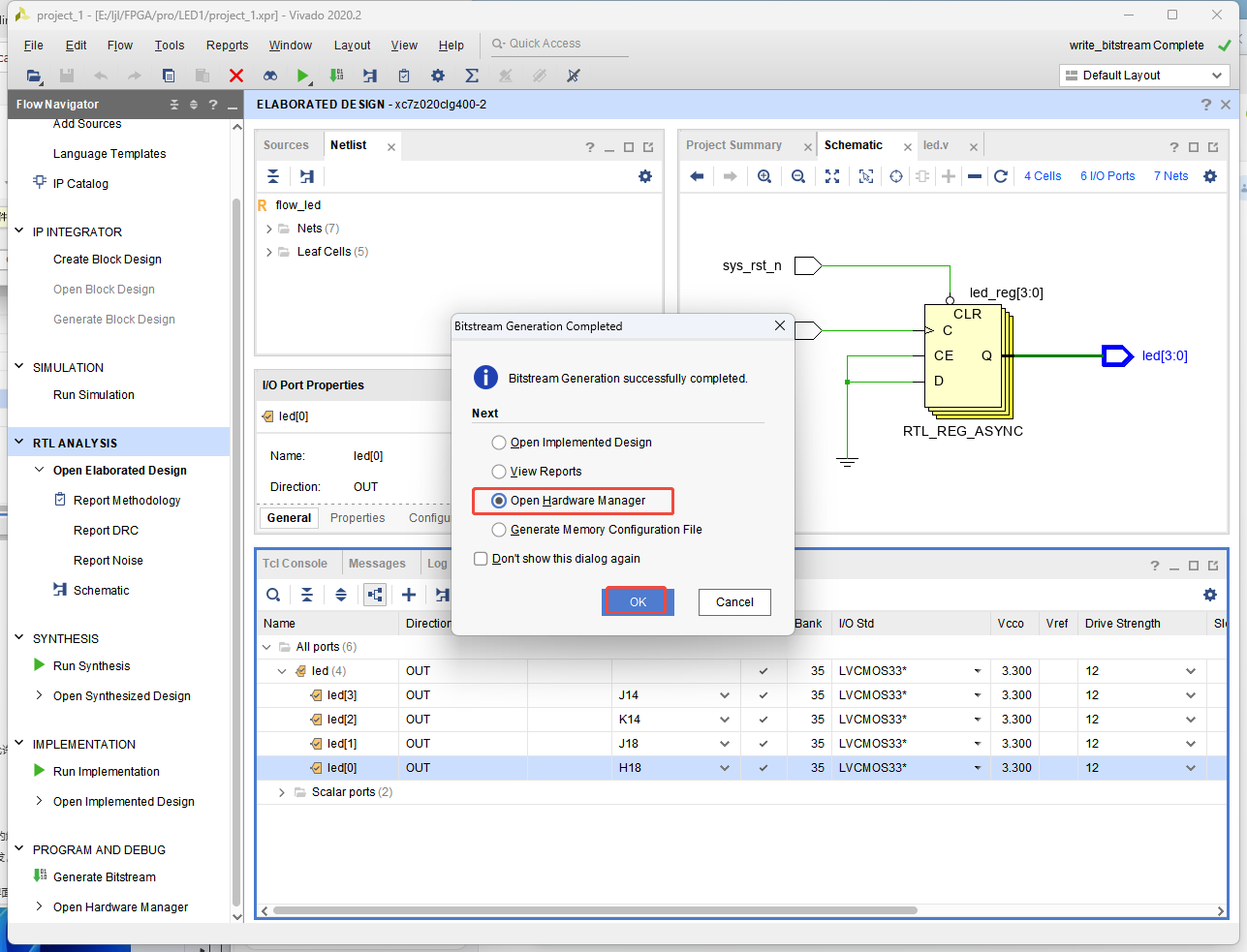Select Generate Memory Configuration File option

click(x=499, y=530)
